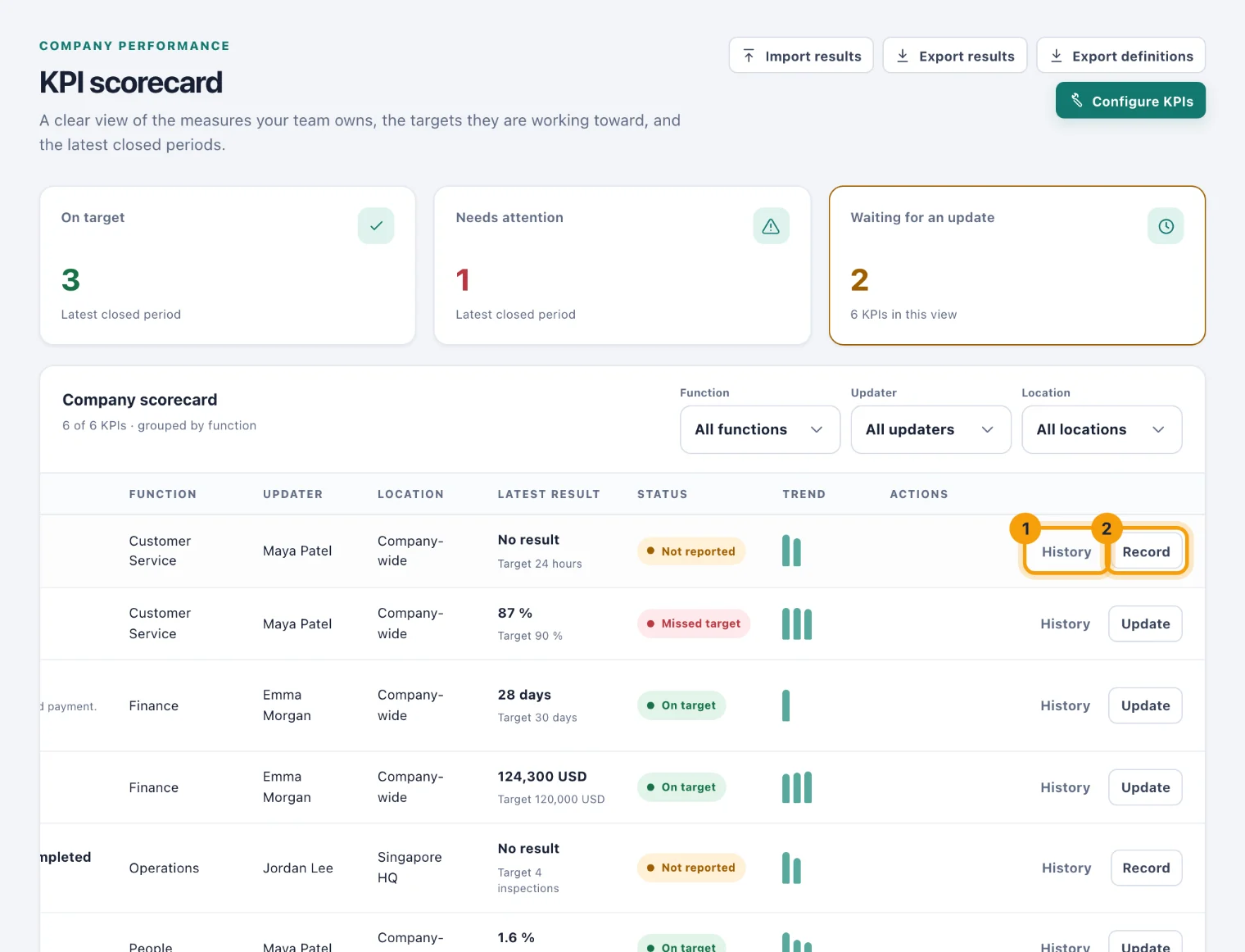Click Record in the Jordan Lee row

[x=1146, y=868]
